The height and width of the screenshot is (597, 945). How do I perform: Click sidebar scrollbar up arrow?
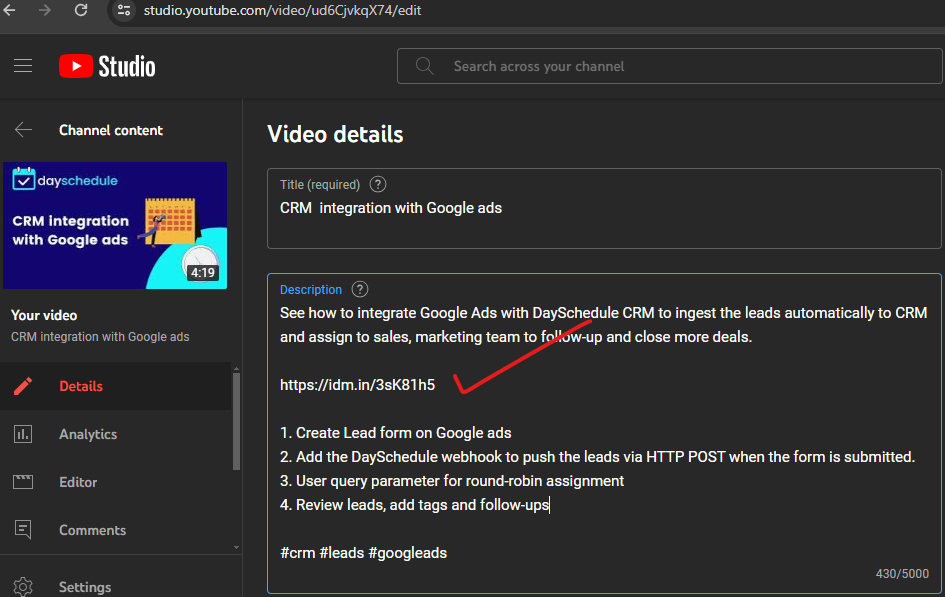coord(236,368)
